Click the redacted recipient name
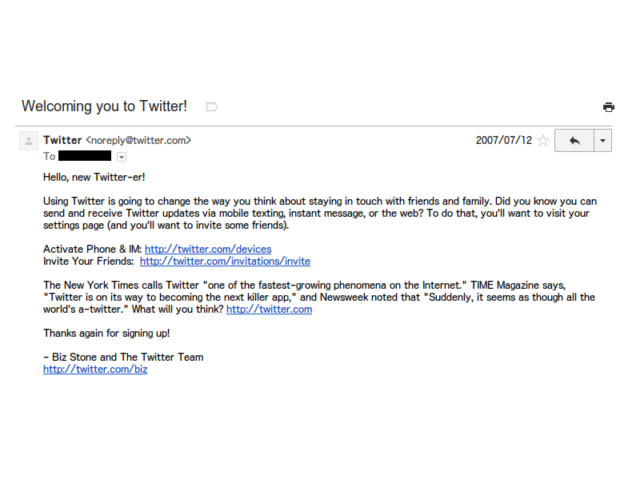 pyautogui.click(x=84, y=156)
